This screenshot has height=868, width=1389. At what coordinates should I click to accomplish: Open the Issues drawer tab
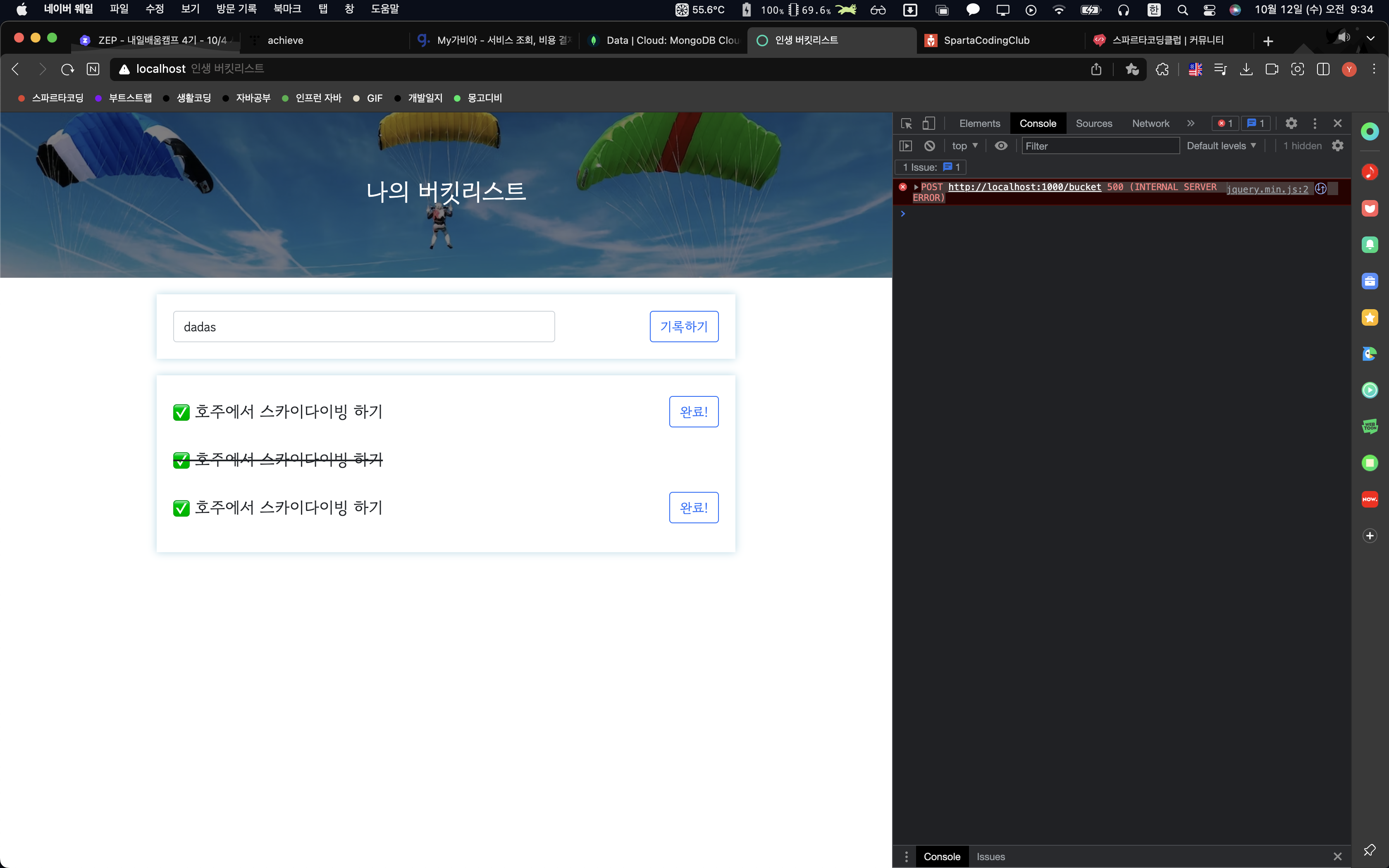pyautogui.click(x=990, y=856)
